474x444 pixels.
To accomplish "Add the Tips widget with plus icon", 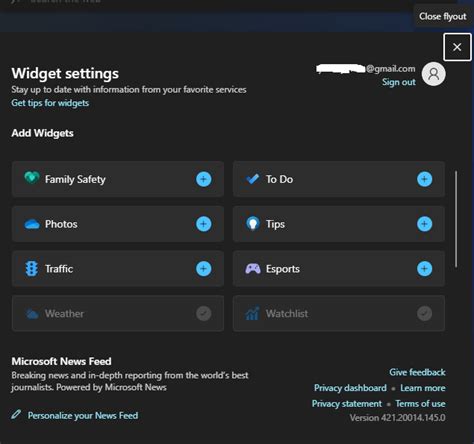I will [x=424, y=224].
